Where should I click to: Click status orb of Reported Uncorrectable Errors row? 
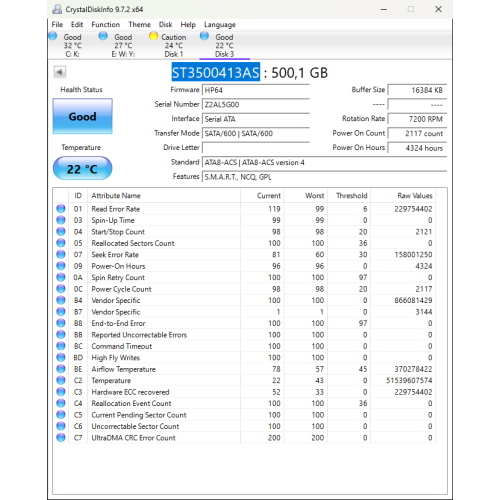(x=61, y=335)
